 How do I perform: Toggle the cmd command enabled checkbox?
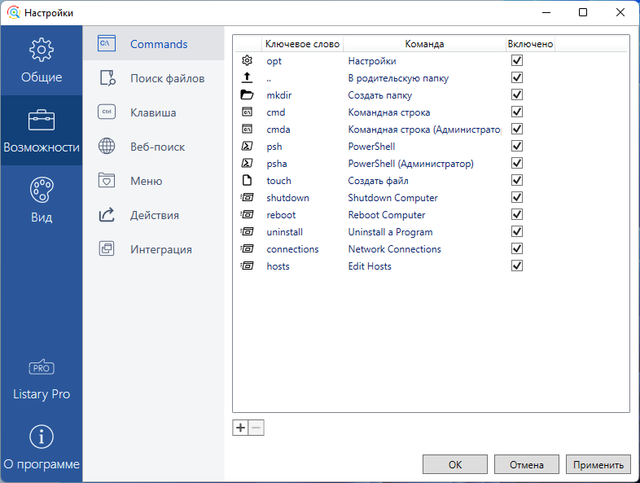(x=517, y=112)
